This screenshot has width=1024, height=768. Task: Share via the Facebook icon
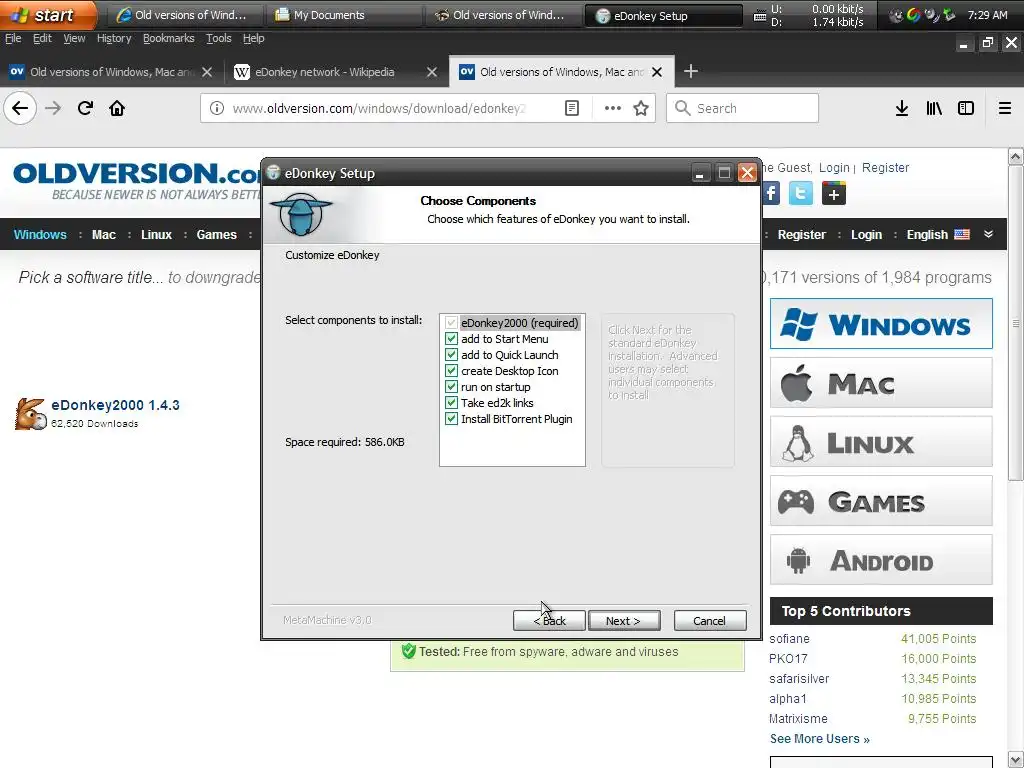(x=771, y=193)
